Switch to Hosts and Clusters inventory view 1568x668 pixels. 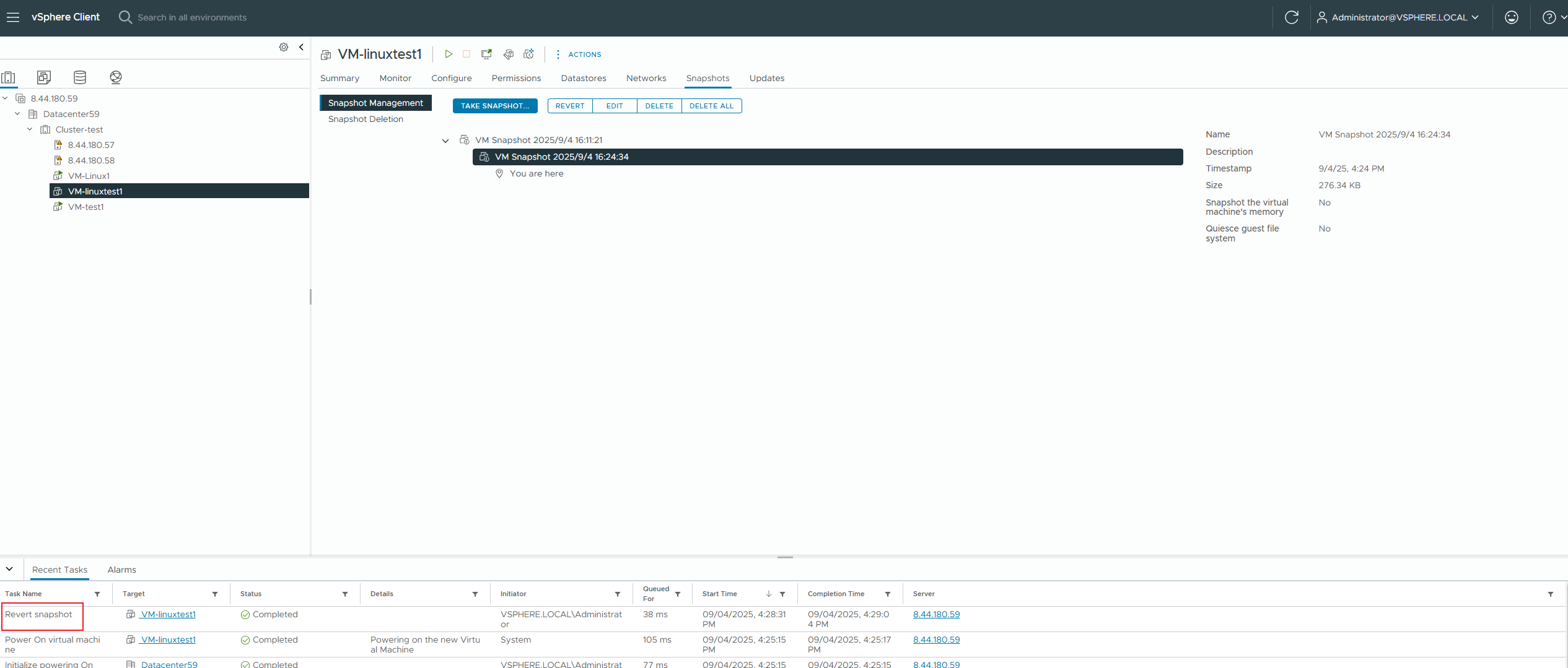(9, 77)
